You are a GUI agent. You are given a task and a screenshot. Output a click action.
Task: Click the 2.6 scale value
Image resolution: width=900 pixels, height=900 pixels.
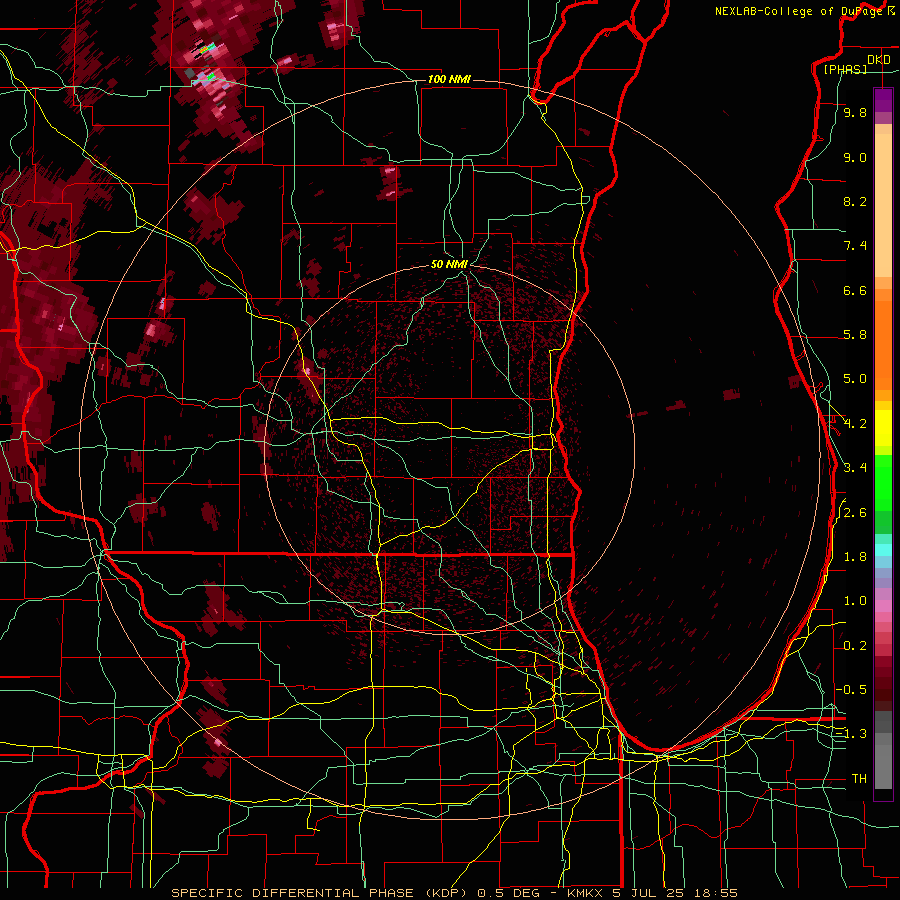(x=855, y=513)
